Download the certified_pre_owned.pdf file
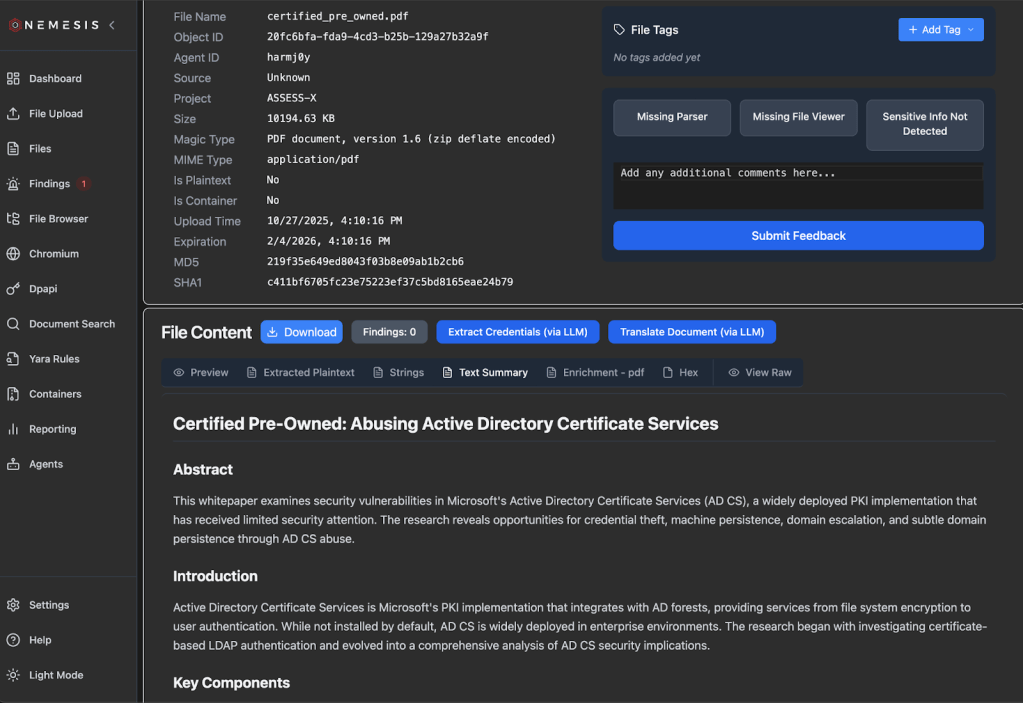 pos(301,332)
